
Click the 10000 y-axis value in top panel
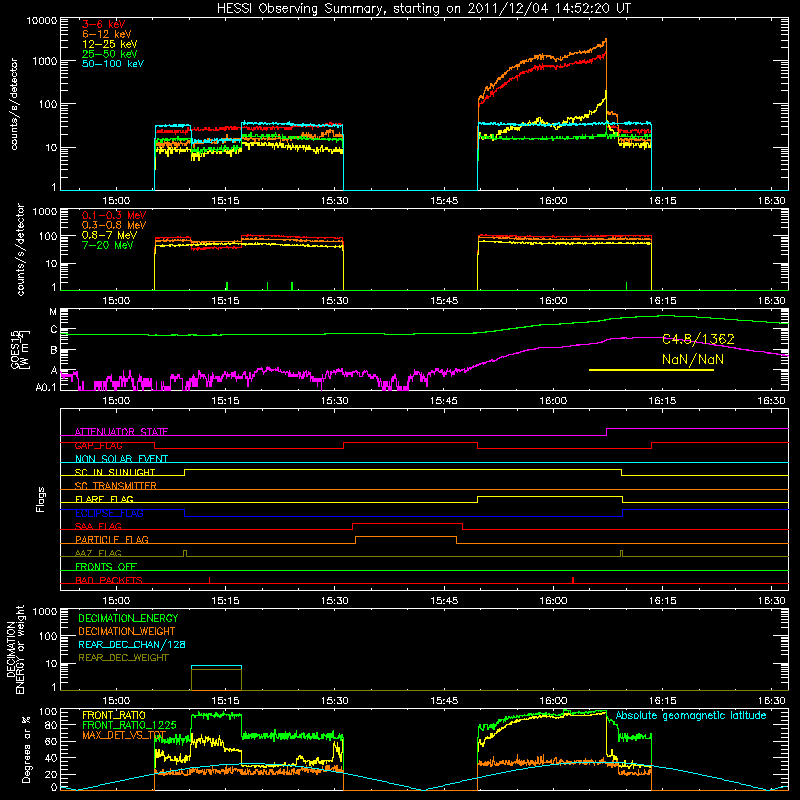click(x=42, y=21)
